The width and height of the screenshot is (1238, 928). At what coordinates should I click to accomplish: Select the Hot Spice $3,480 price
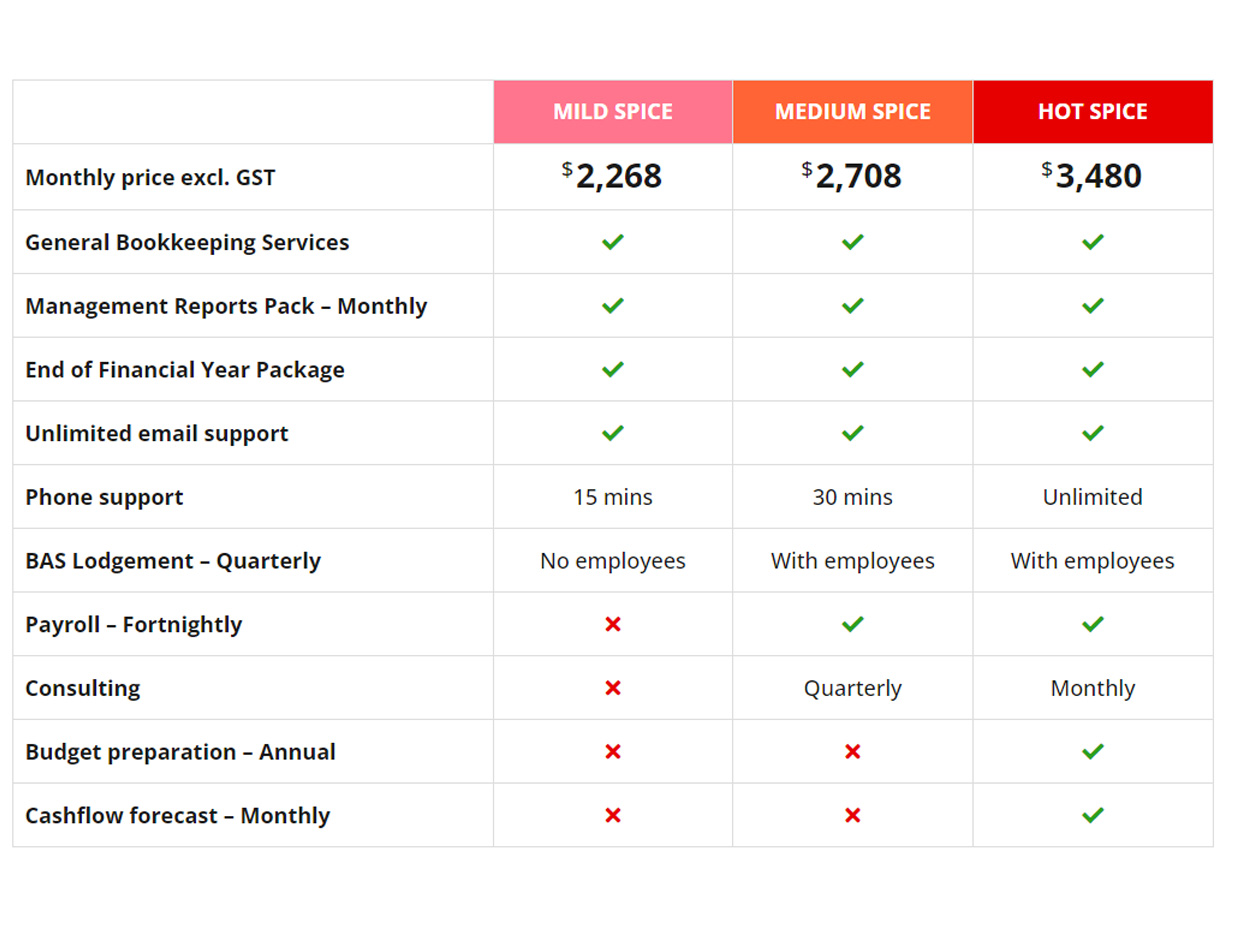pos(1092,176)
